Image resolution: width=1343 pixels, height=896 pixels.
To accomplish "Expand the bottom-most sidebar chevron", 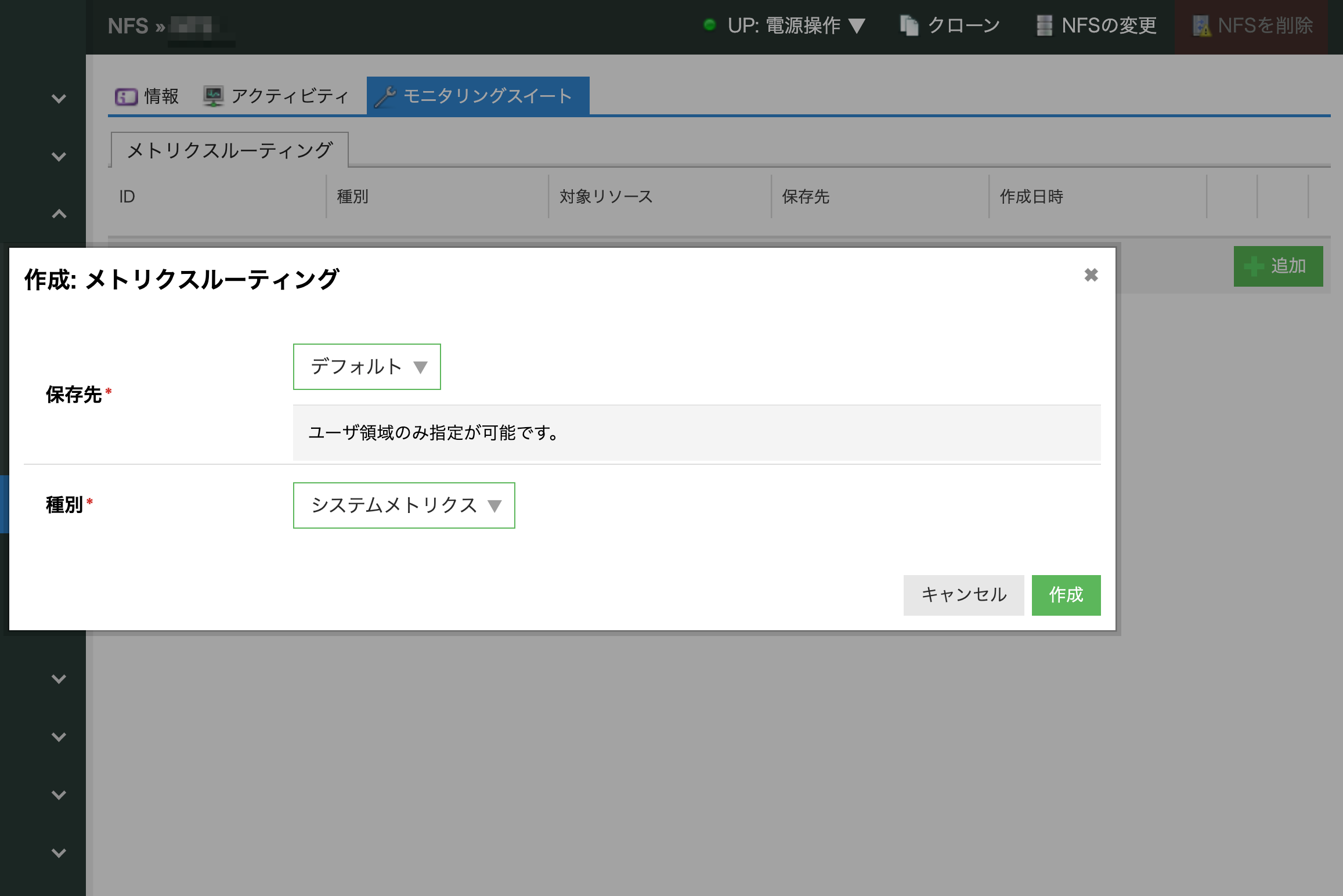I will point(59,853).
